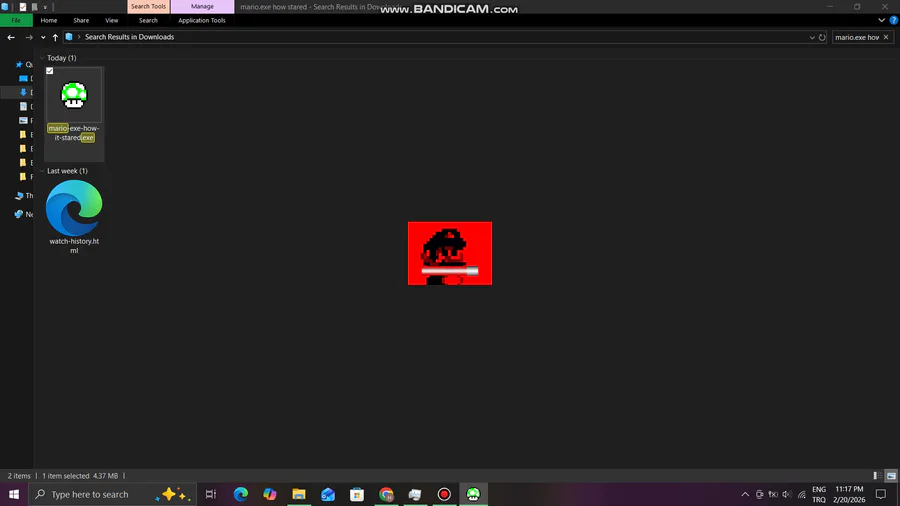Screen dimensions: 900x506
Task: Switch to Details view layout
Action: [x=877, y=476]
